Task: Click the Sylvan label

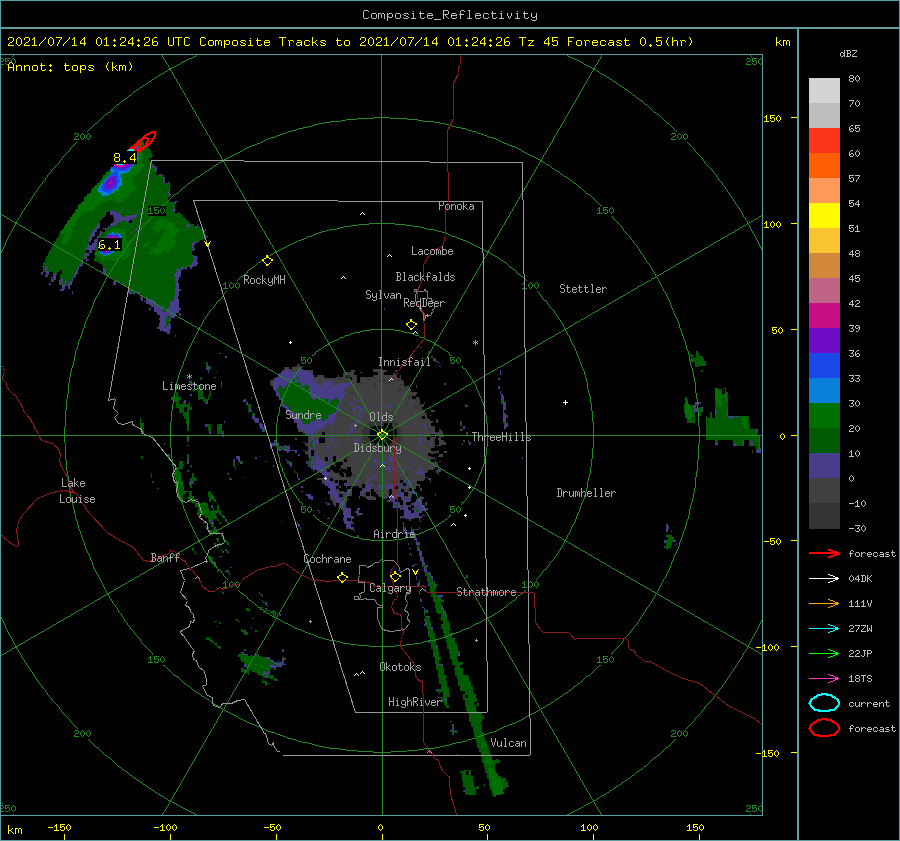Action: coord(383,295)
